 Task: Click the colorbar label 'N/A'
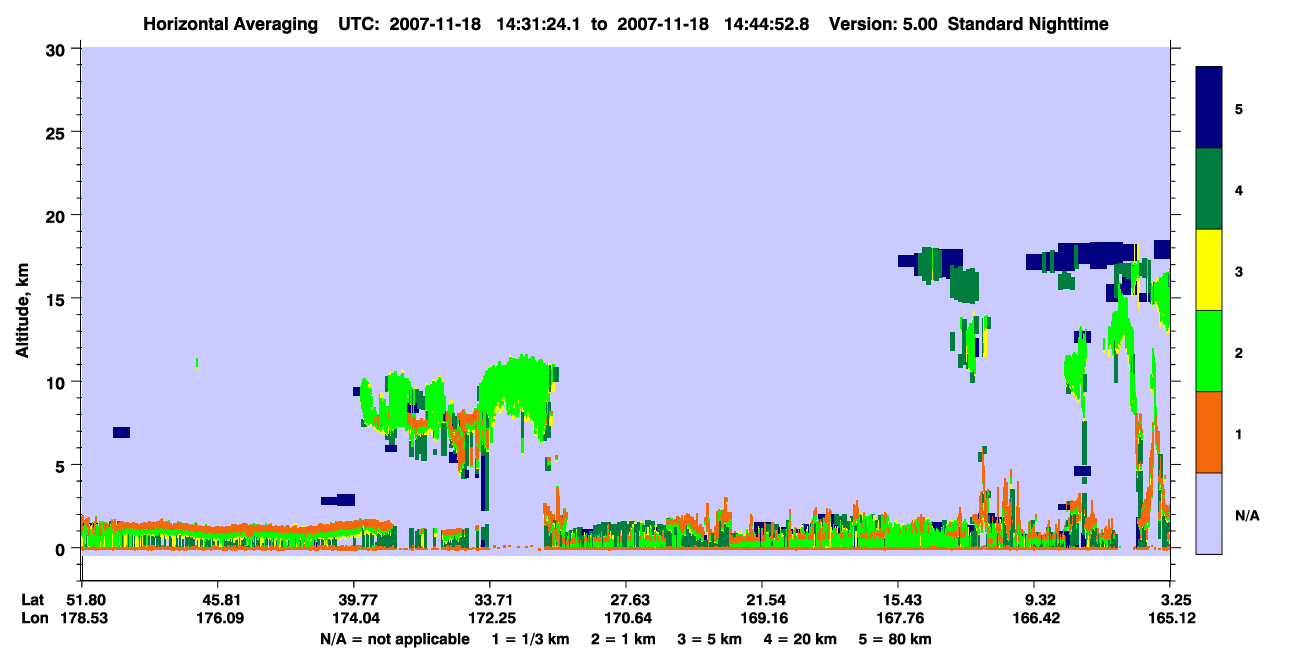click(x=1247, y=515)
